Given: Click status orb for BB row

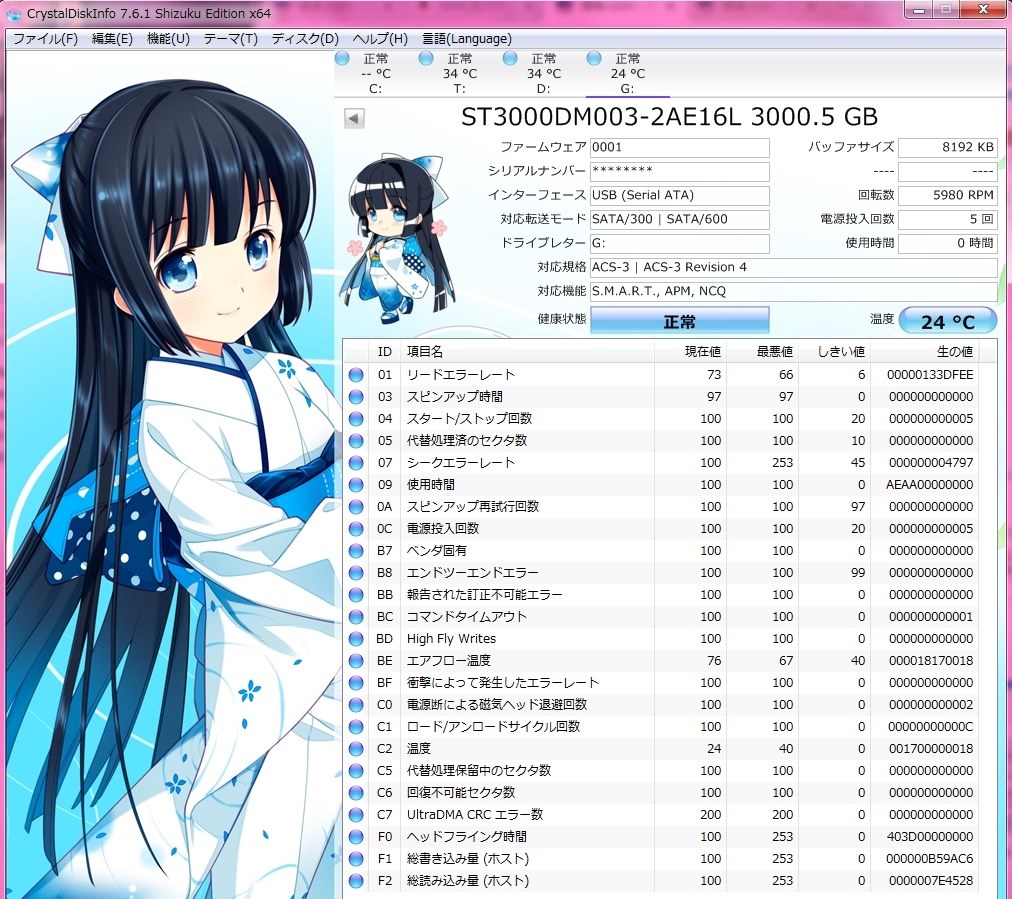Looking at the screenshot, I should (356, 594).
